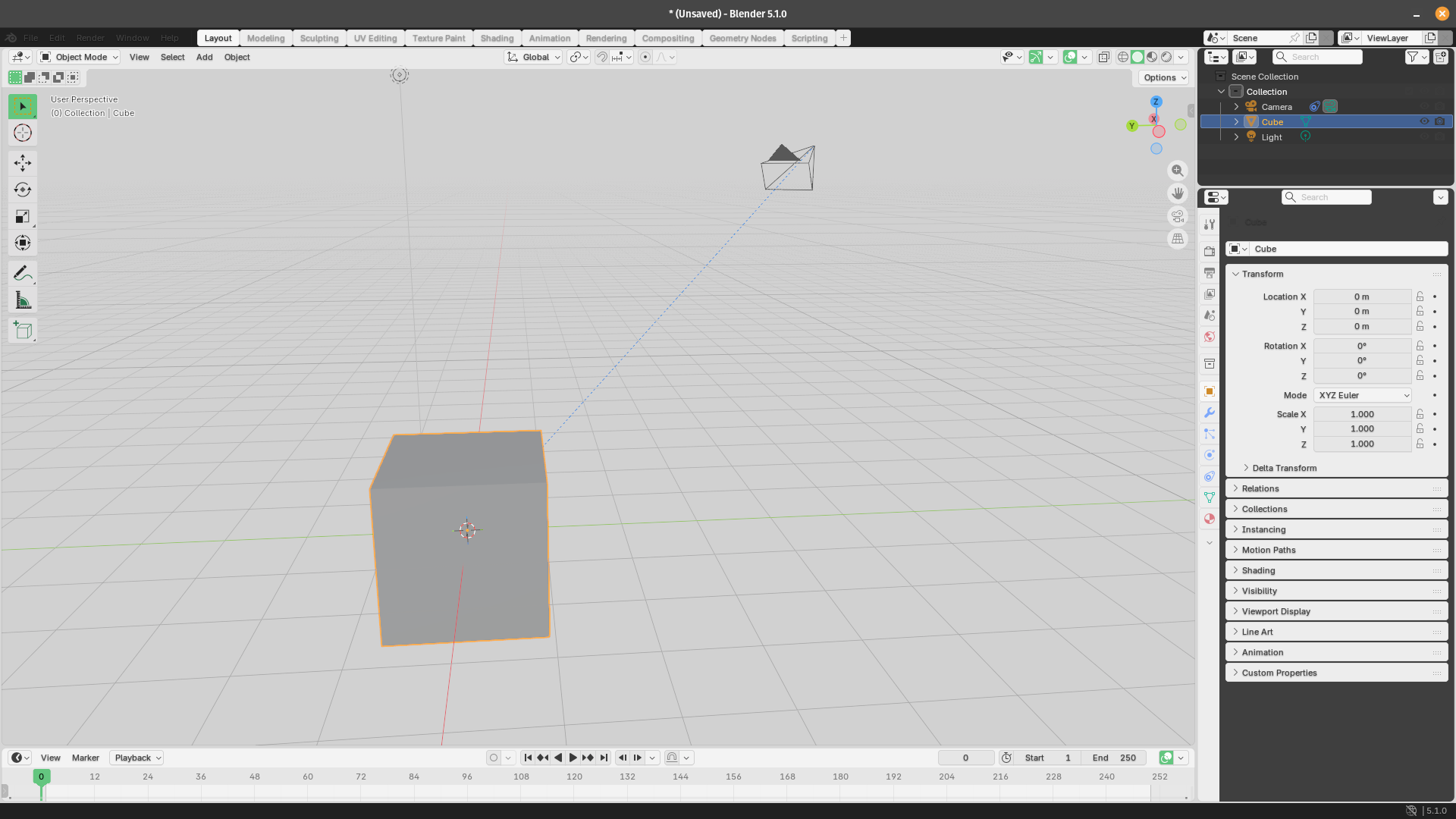Open the Object Mode dropdown
This screenshot has width=1456, height=819.
point(80,57)
